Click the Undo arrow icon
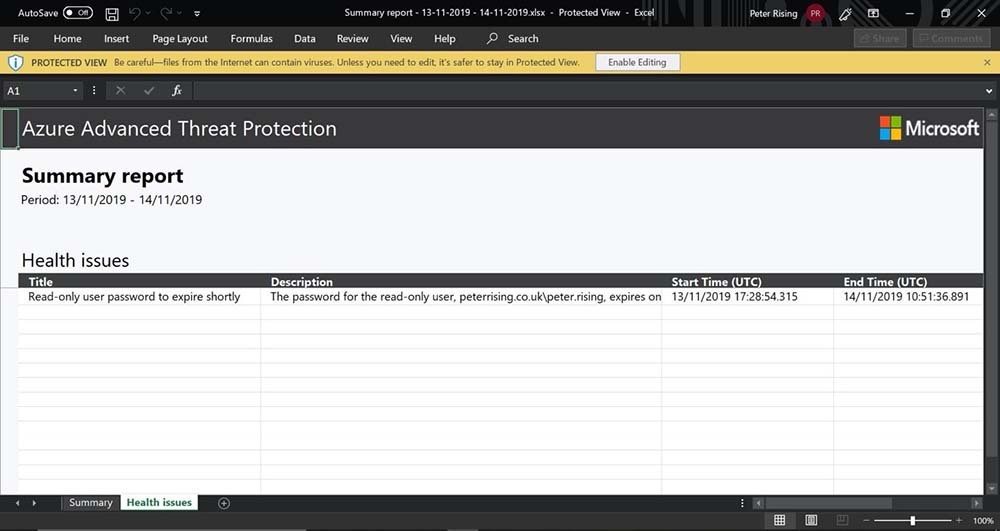Image resolution: width=1000 pixels, height=531 pixels. click(x=135, y=13)
